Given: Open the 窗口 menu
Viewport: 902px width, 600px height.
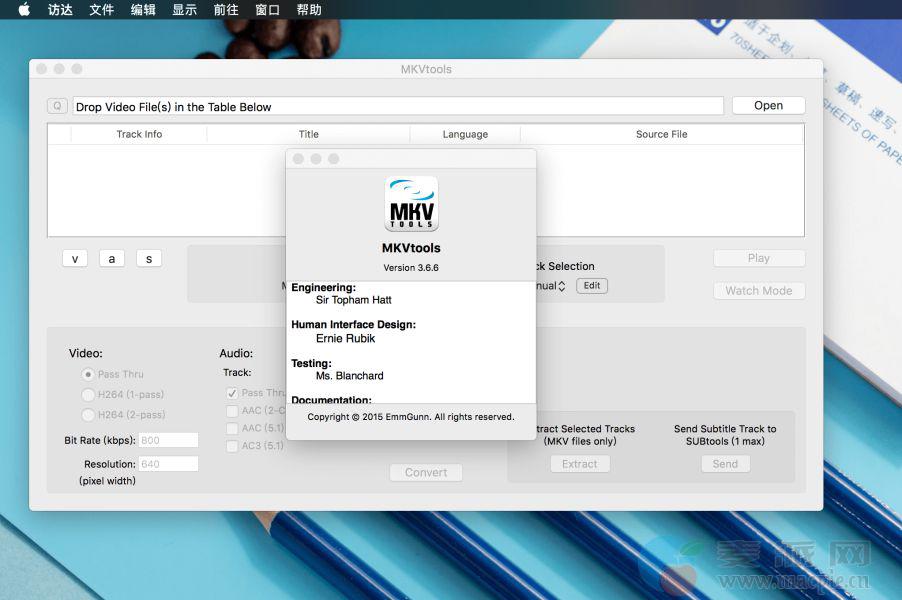Looking at the screenshot, I should (267, 10).
